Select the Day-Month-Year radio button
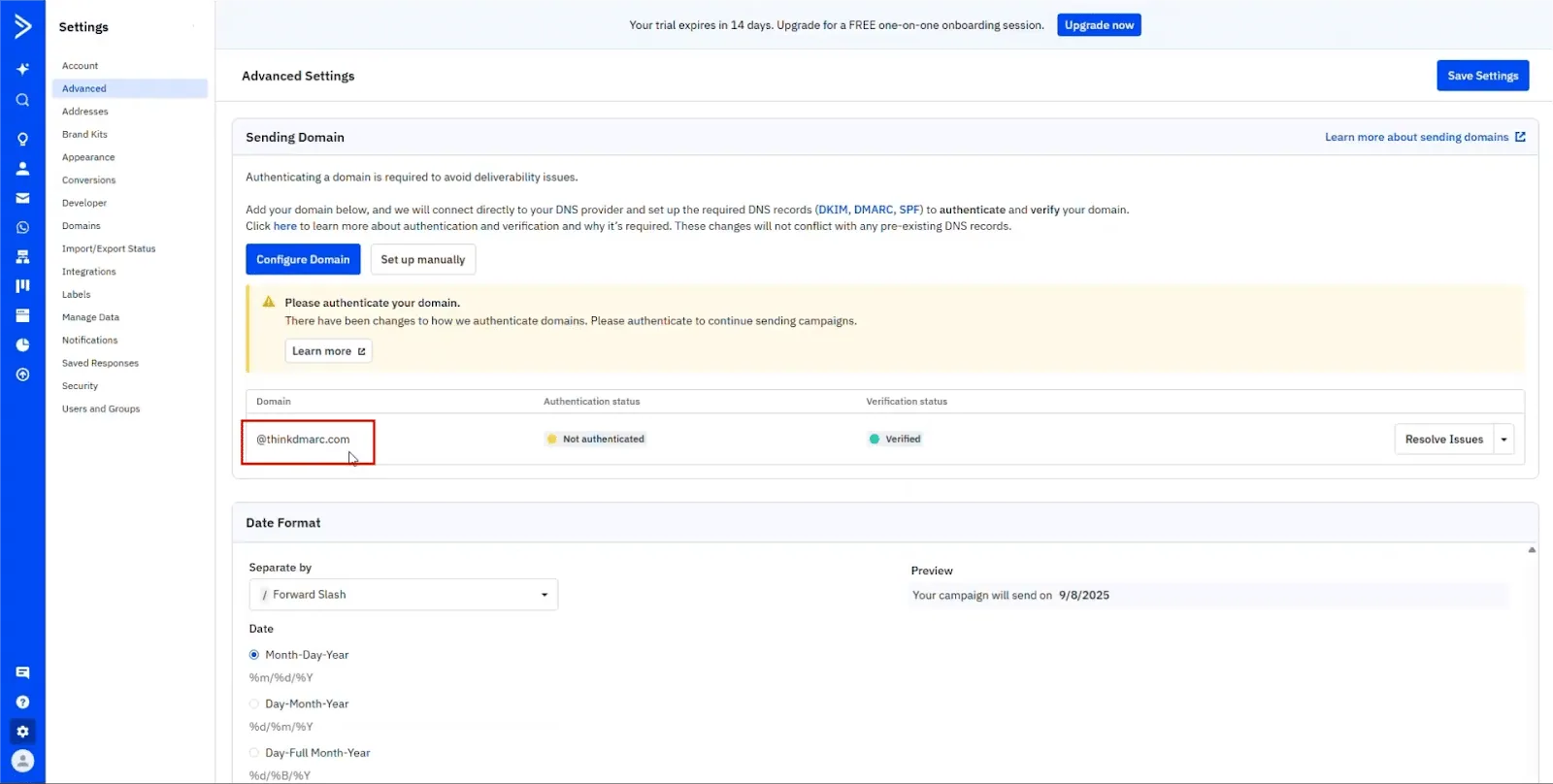 tap(254, 703)
